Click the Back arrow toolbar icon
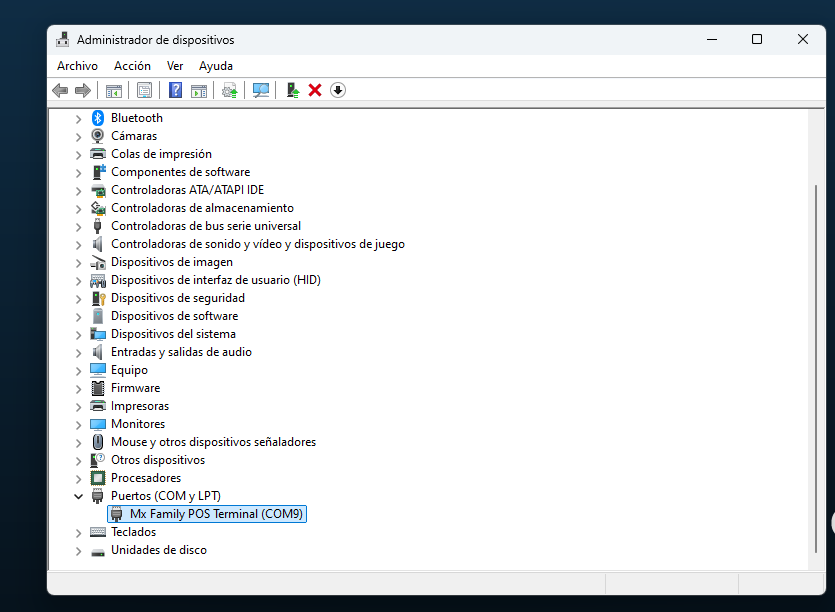This screenshot has height=612, width=835. coord(60,90)
